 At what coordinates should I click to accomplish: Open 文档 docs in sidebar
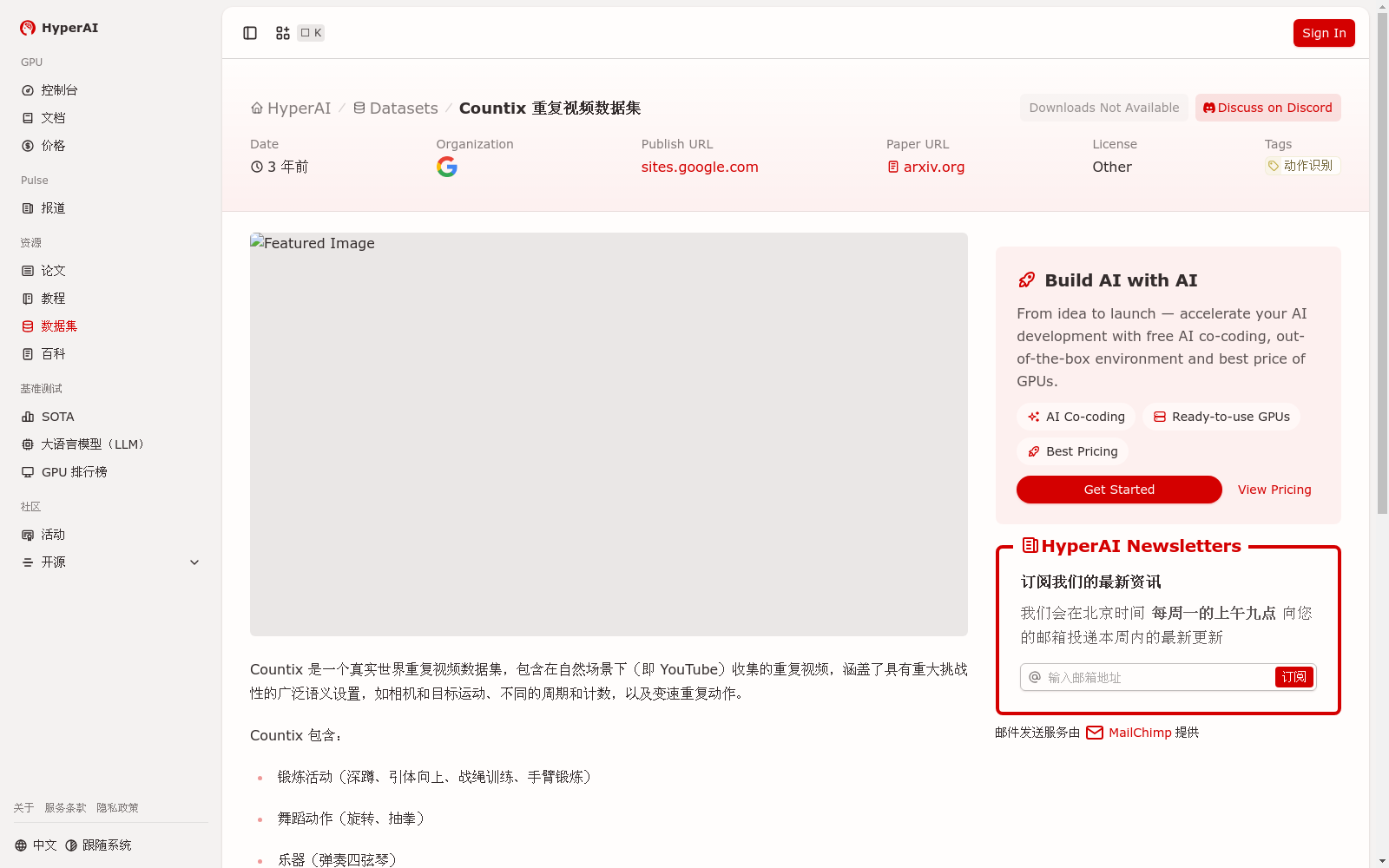[x=111, y=118]
